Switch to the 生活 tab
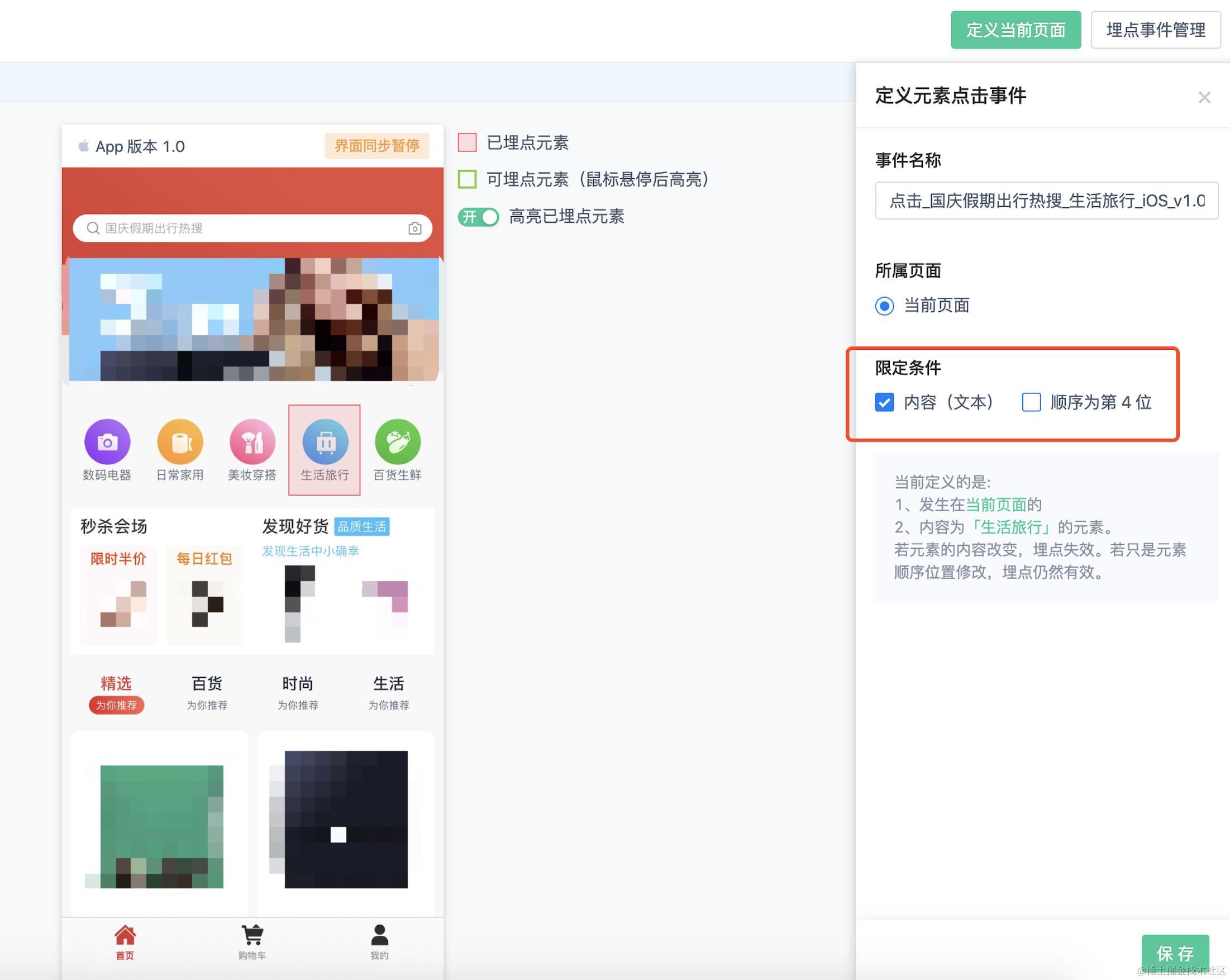 click(x=389, y=684)
